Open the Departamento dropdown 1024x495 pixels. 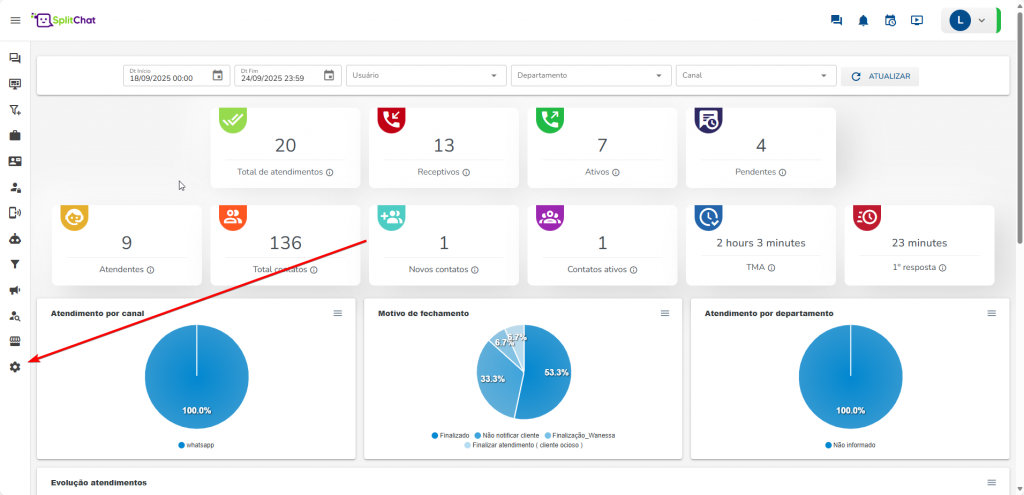(x=591, y=76)
